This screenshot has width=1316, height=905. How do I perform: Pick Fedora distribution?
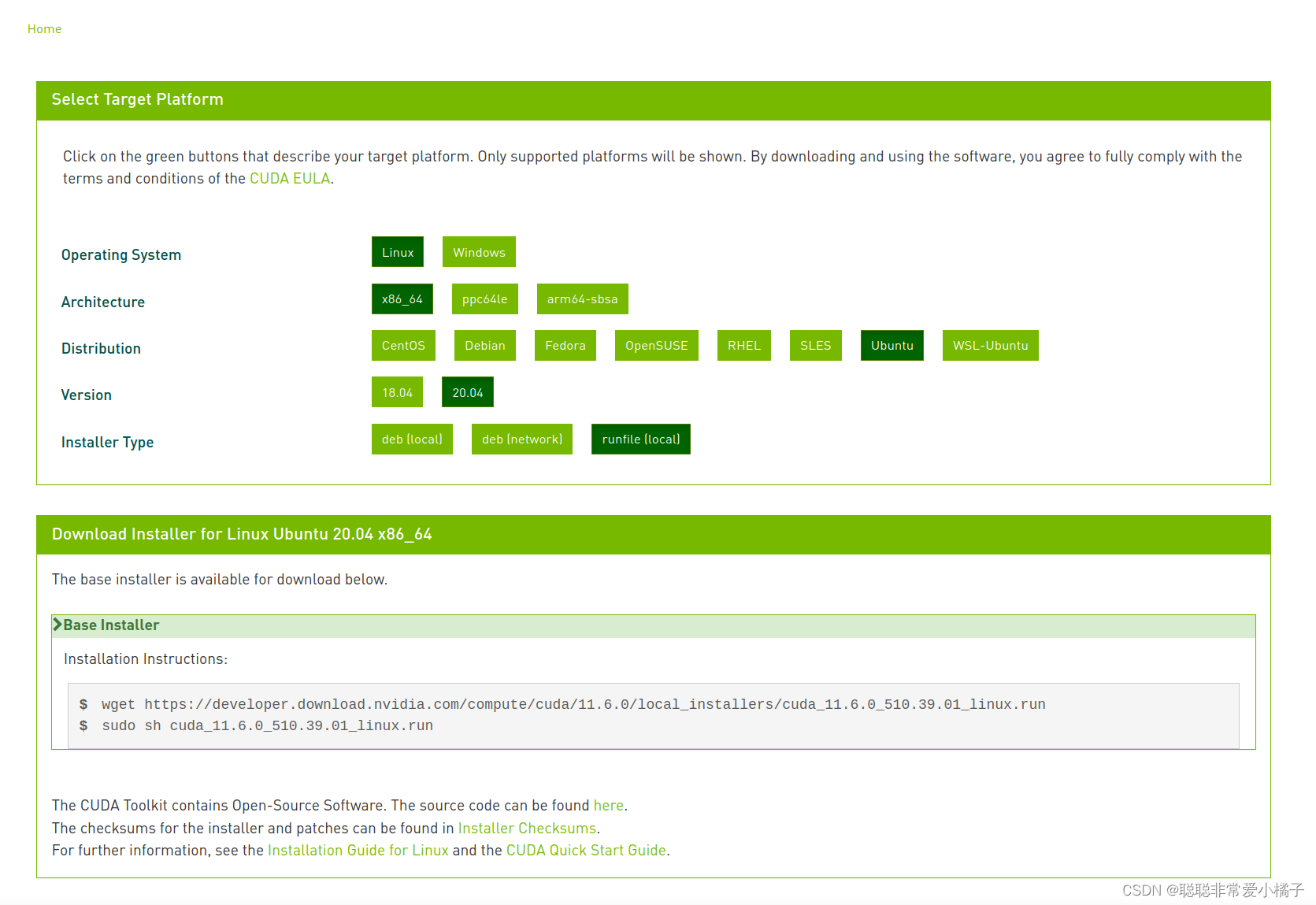pyautogui.click(x=565, y=345)
